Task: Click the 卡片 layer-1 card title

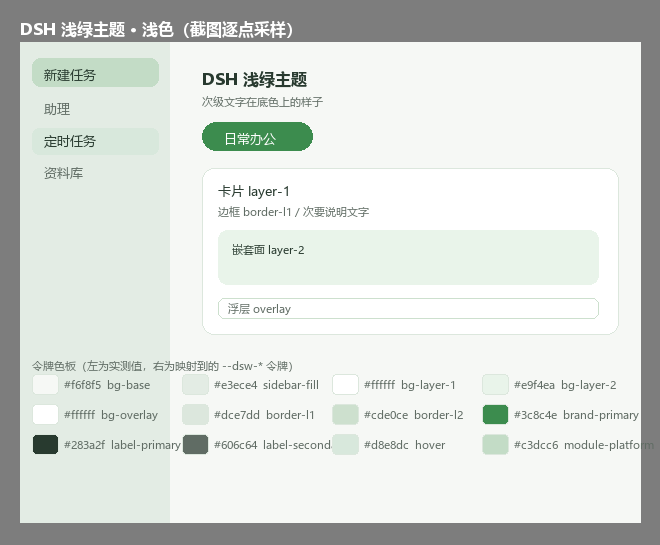Action: 253,191
